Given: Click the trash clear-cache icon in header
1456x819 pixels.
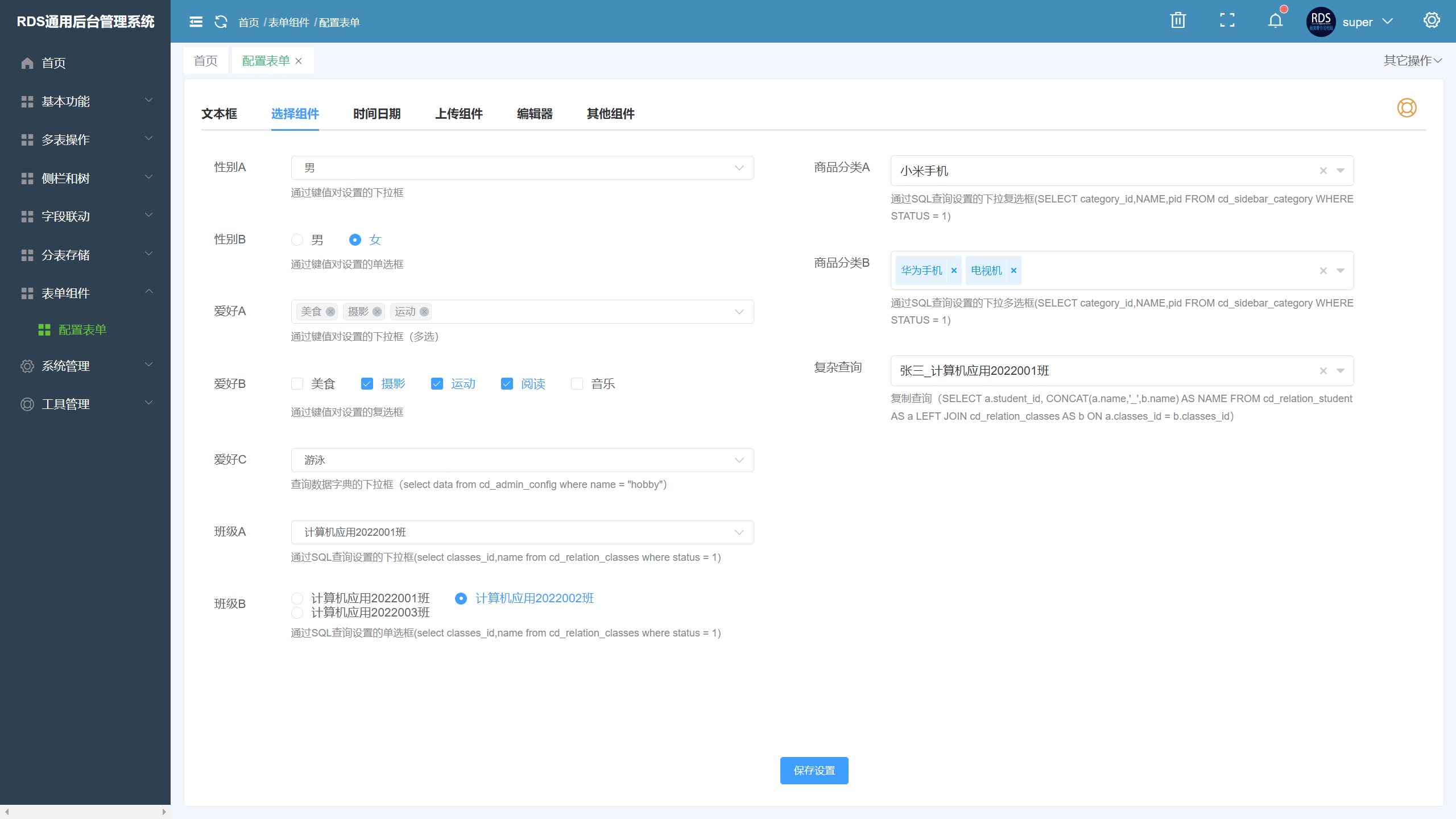Looking at the screenshot, I should pyautogui.click(x=1178, y=20).
